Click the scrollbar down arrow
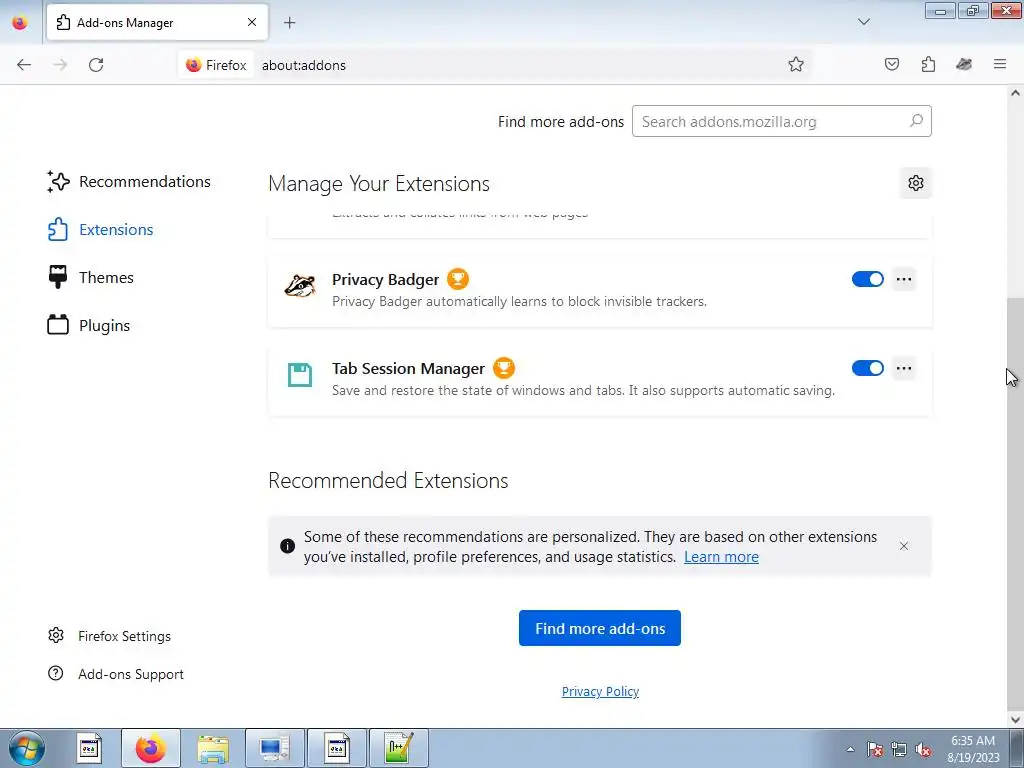Image resolution: width=1024 pixels, height=768 pixels. click(1015, 720)
